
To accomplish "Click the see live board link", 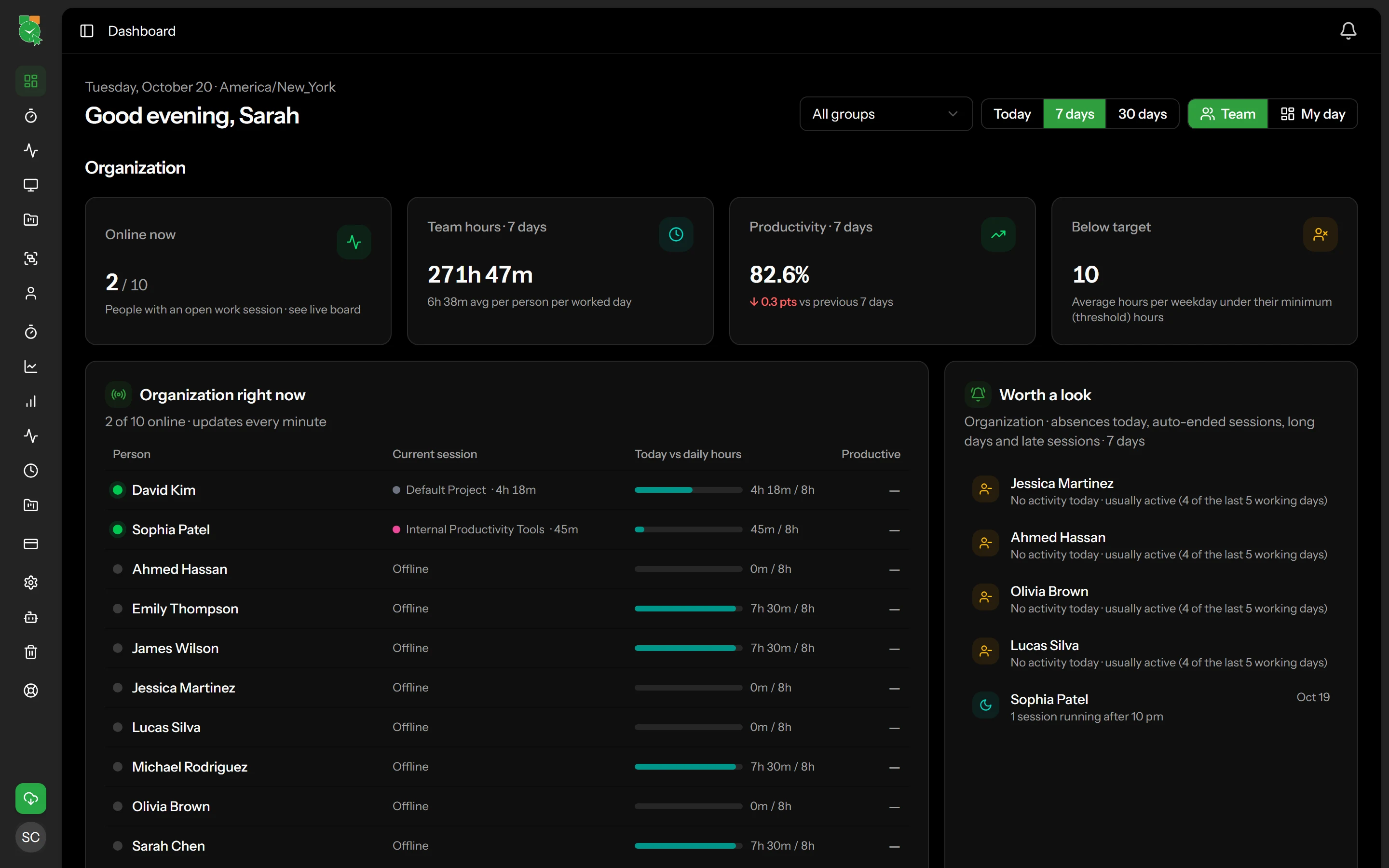I will coord(324,310).
